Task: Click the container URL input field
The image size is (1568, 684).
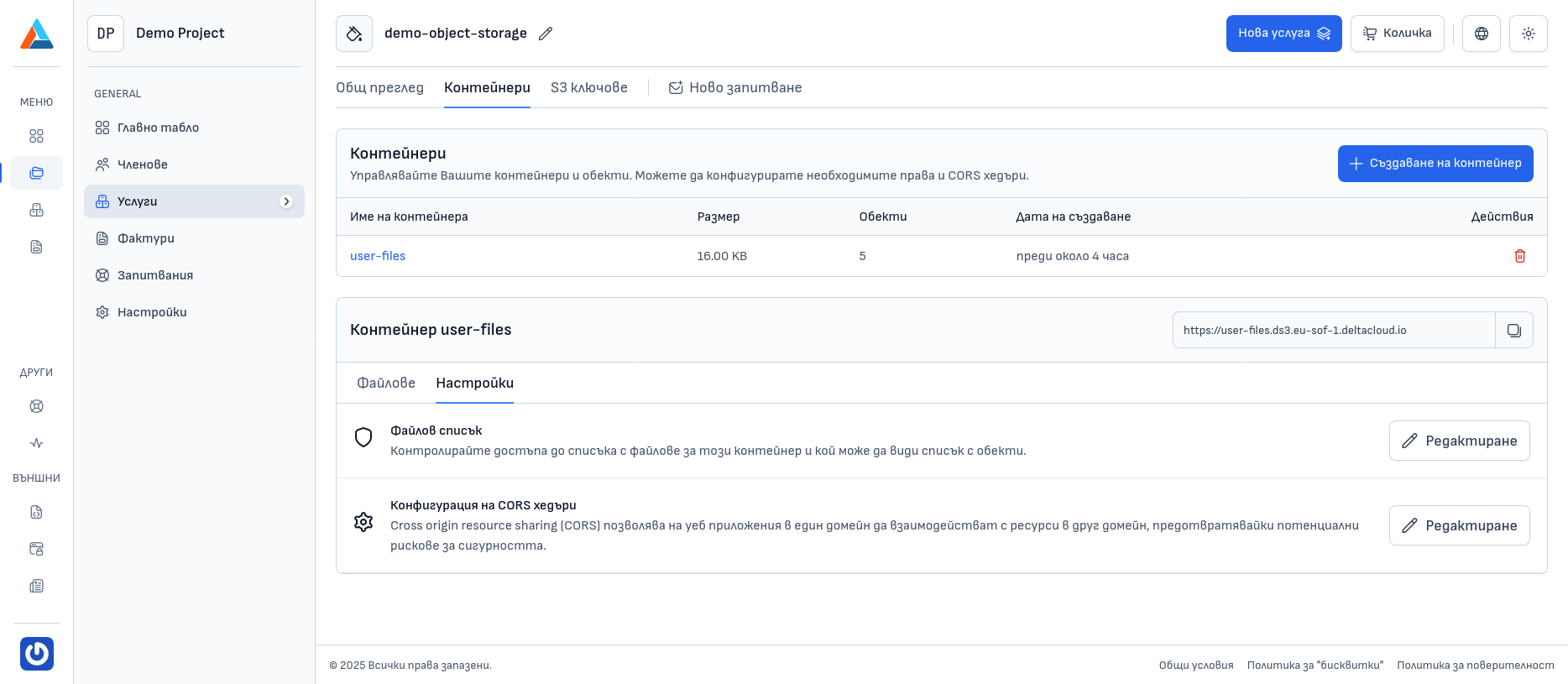Action: tap(1333, 330)
